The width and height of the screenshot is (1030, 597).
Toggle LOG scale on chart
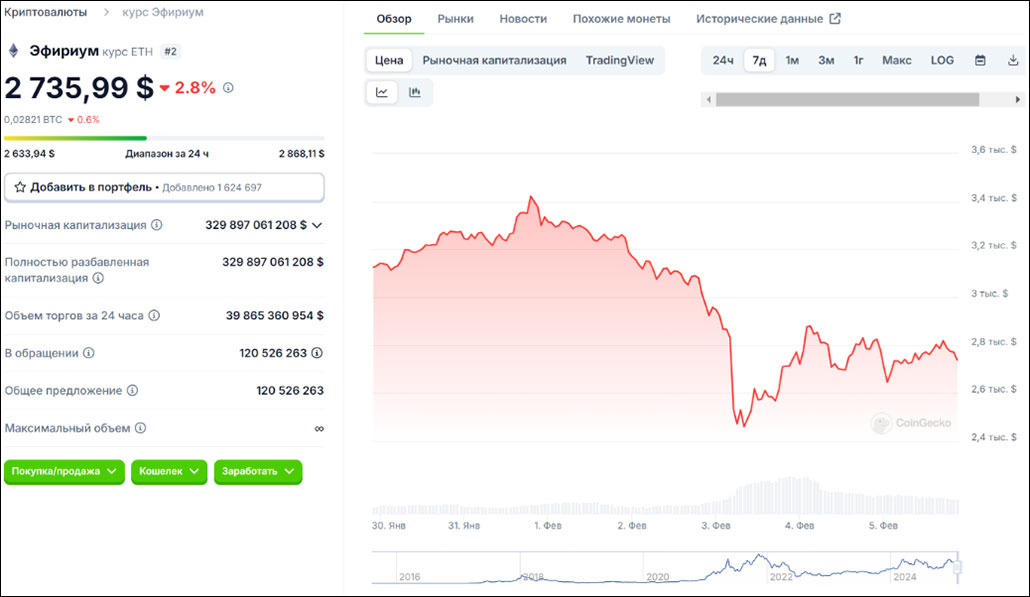tap(942, 60)
